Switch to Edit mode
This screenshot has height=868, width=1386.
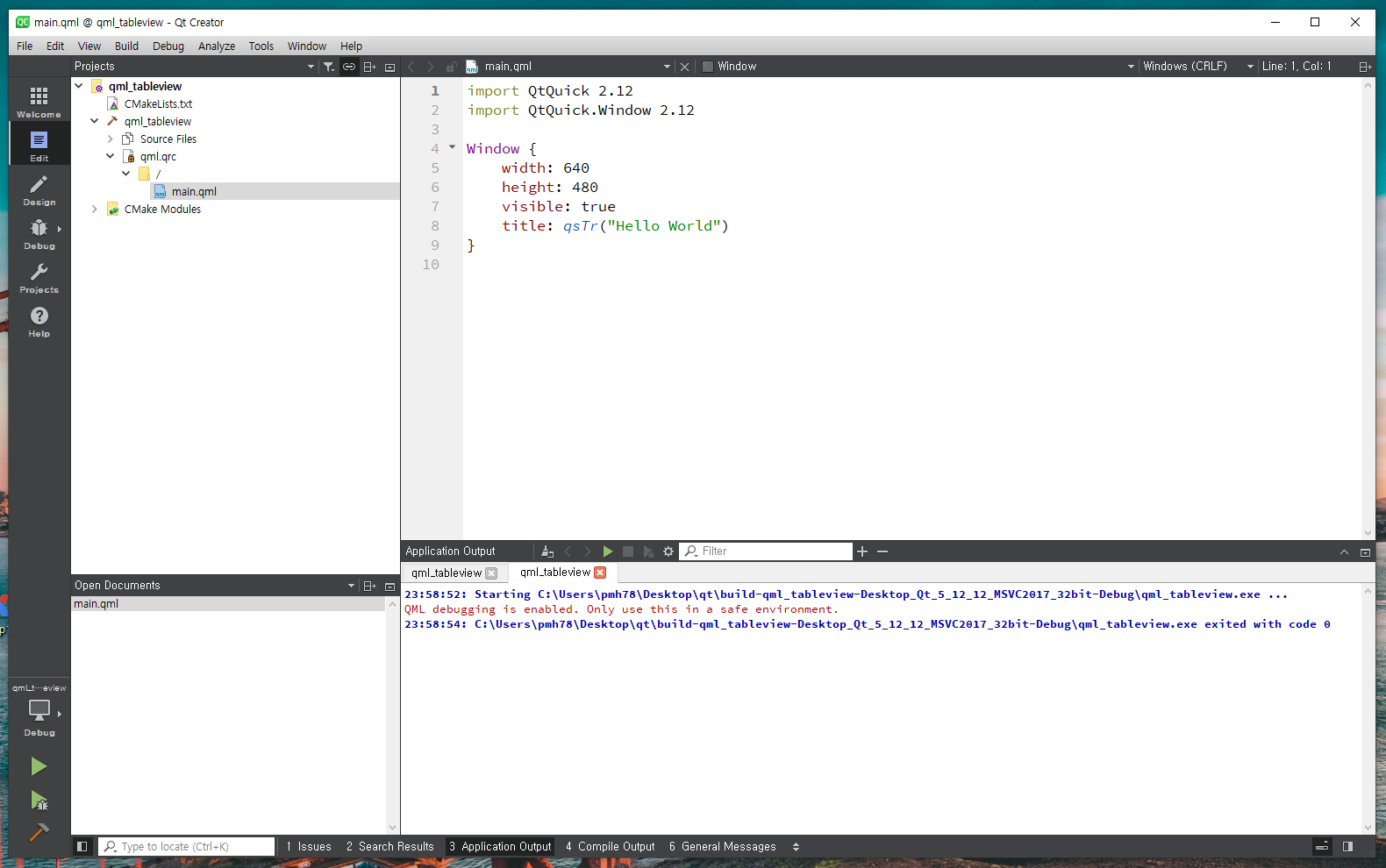pos(39,145)
